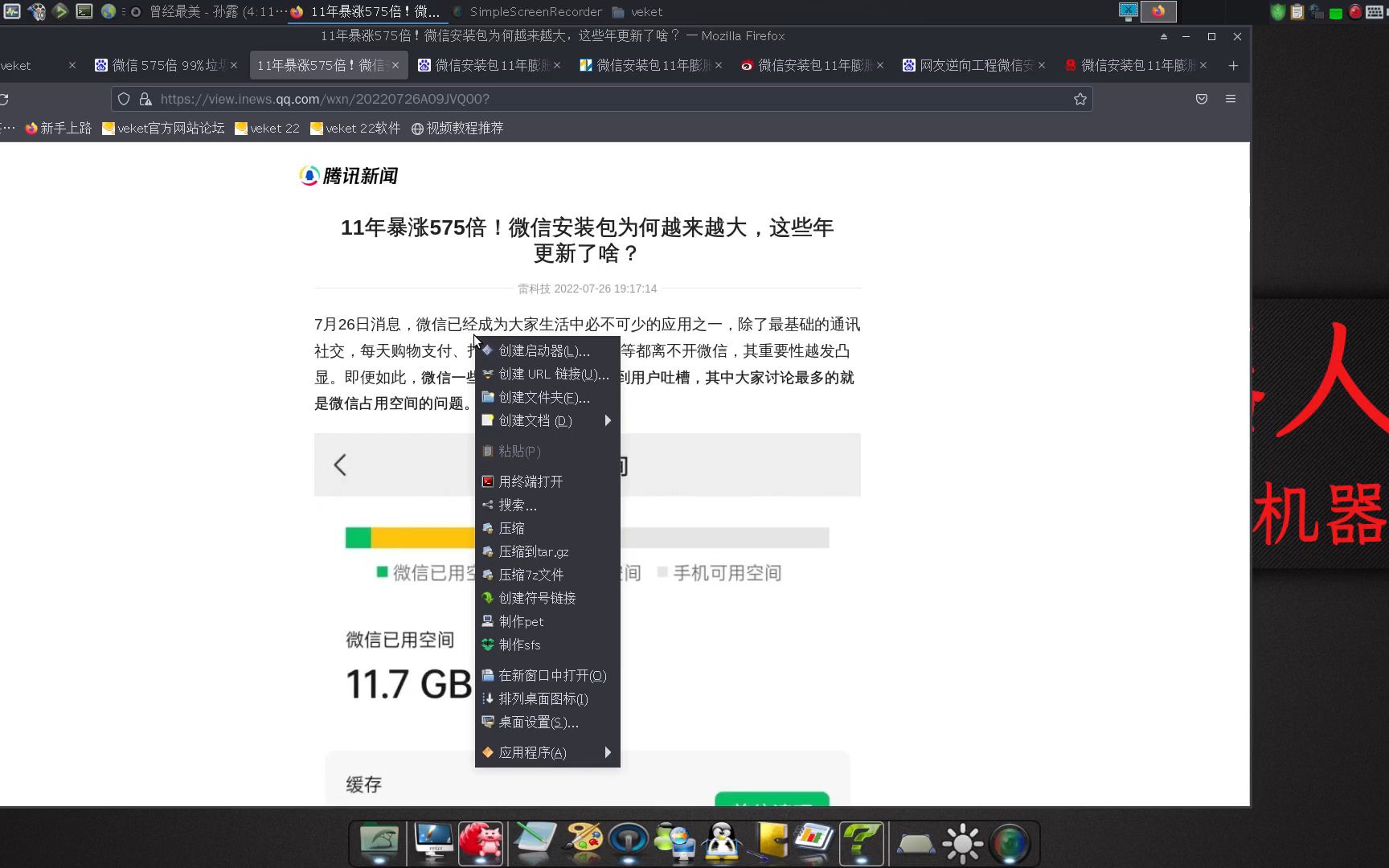Viewport: 1389px width, 868px height.
Task: Select 压缩到tar.gz menu entry
Action: 547,551
